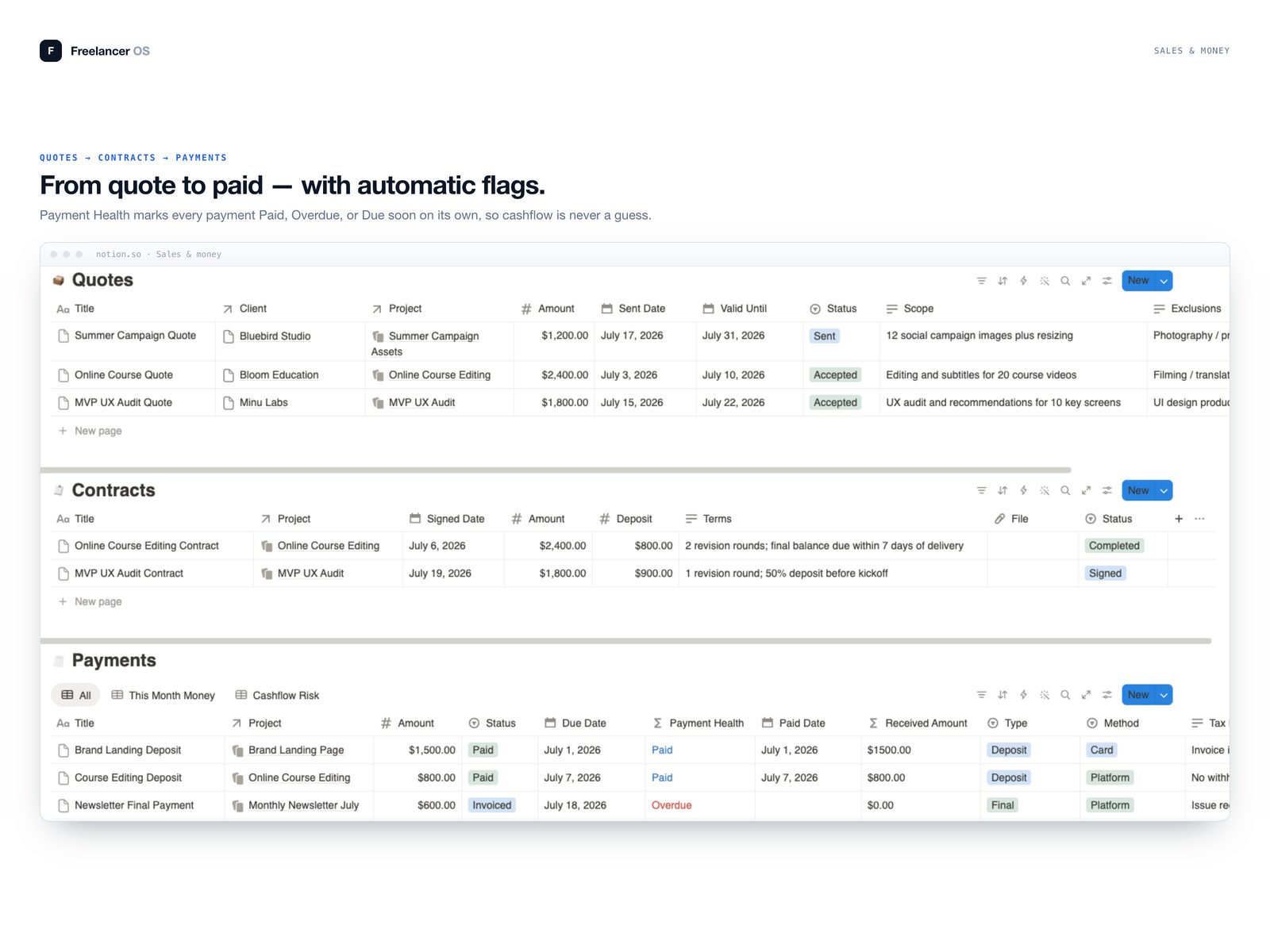1270x952 pixels.
Task: Open Contracts settings sliders icon
Action: pyautogui.click(x=1107, y=490)
